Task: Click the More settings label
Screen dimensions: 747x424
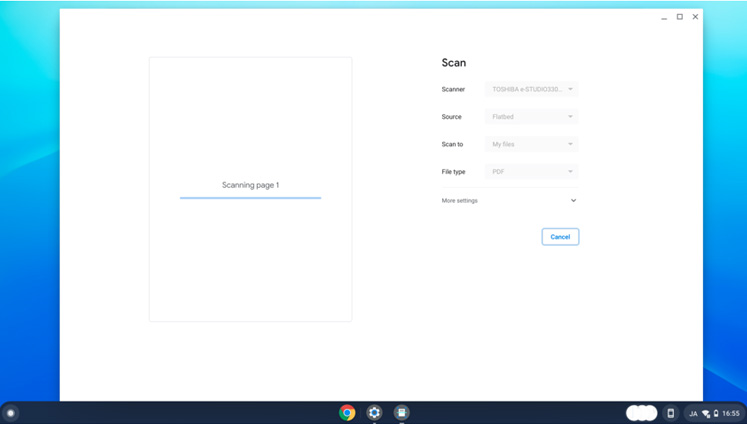Action: click(460, 201)
